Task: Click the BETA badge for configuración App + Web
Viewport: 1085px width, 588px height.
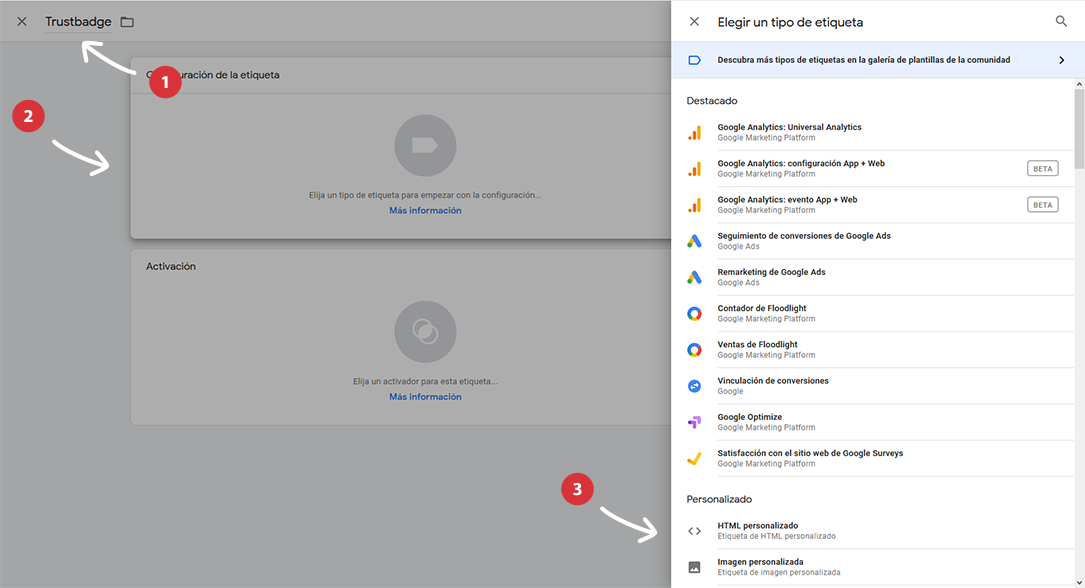Action: [x=1042, y=169]
